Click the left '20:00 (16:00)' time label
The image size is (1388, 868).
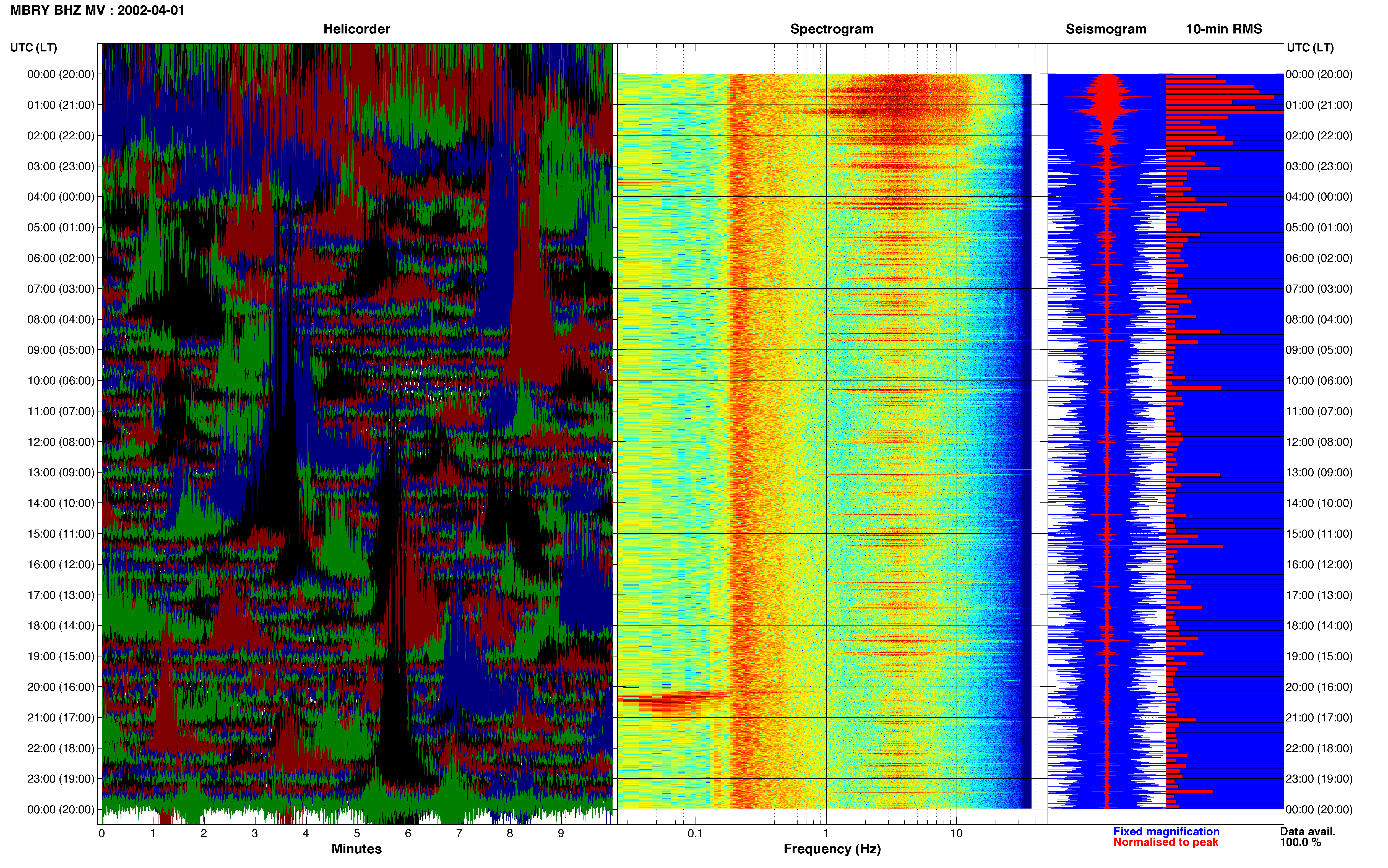(61, 687)
